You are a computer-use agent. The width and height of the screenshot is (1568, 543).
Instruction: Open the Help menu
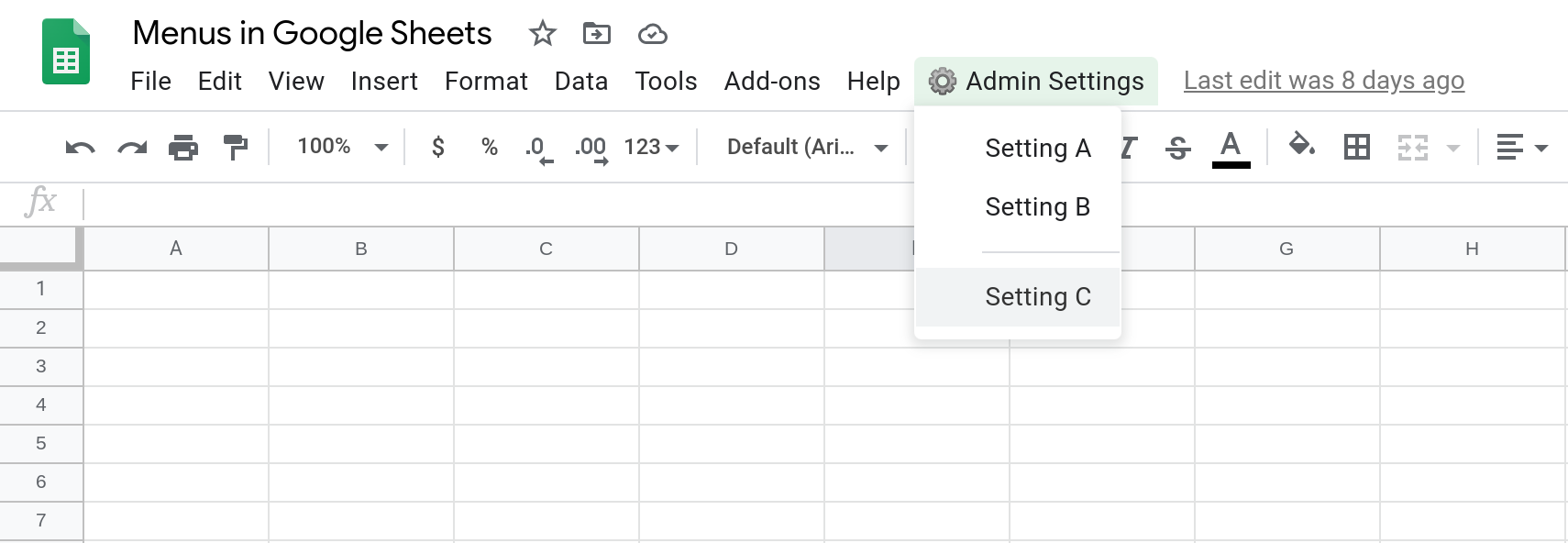(x=874, y=82)
